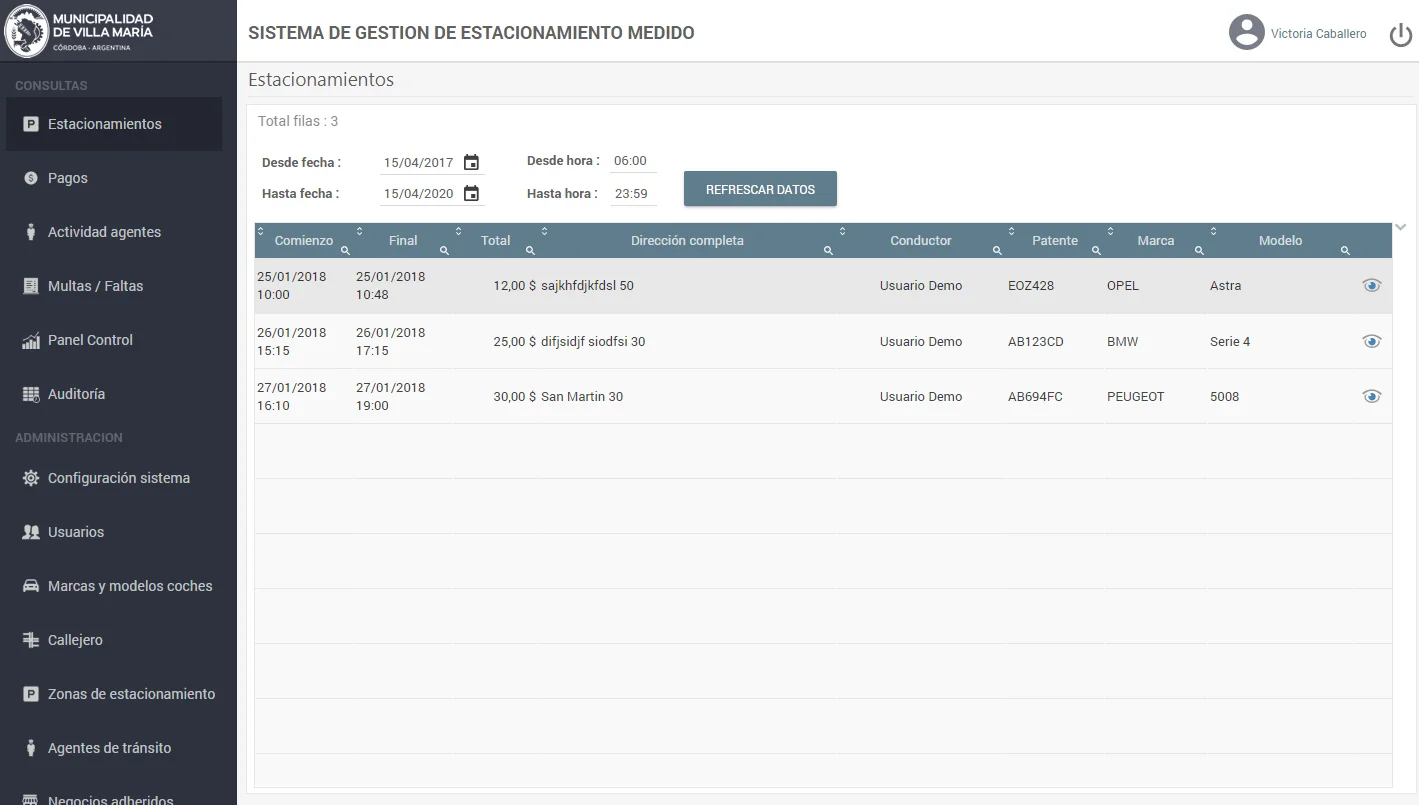Expand the chevron at table's top-right corner
This screenshot has height=805, width=1419.
[1401, 228]
